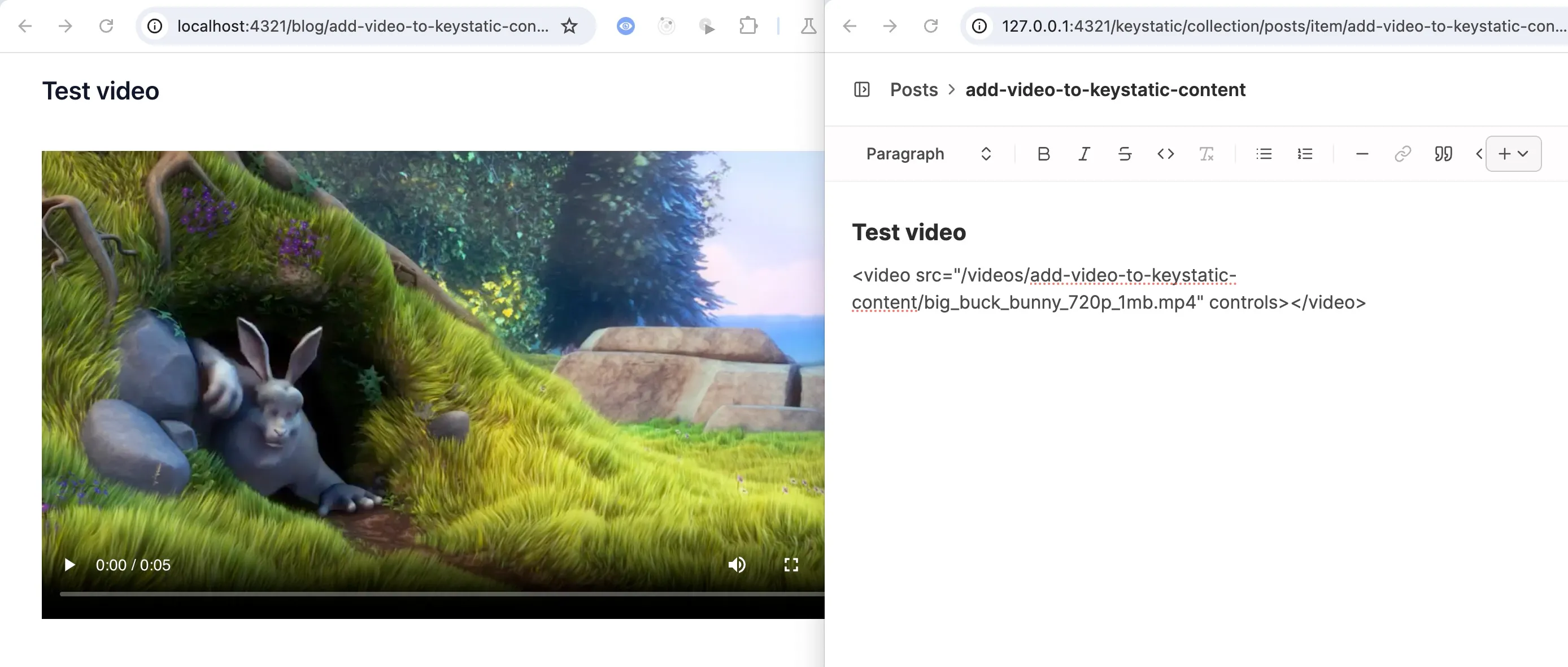The image size is (1568, 667).
Task: Enter video fullscreen mode
Action: 791,565
